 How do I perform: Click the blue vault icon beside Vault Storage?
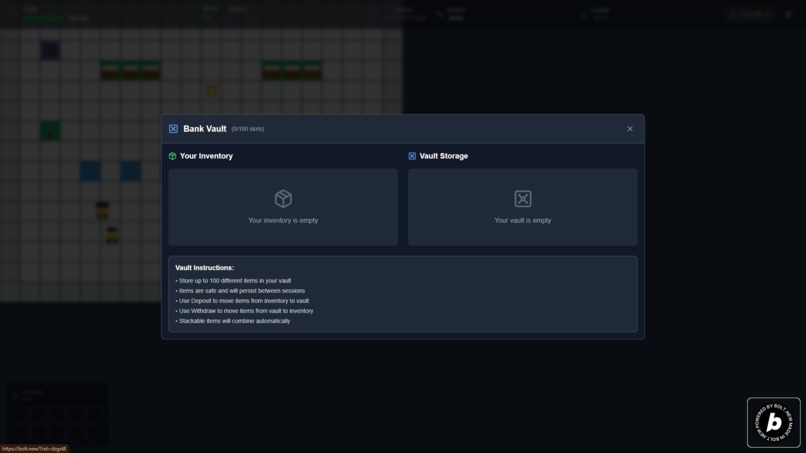tap(412, 156)
